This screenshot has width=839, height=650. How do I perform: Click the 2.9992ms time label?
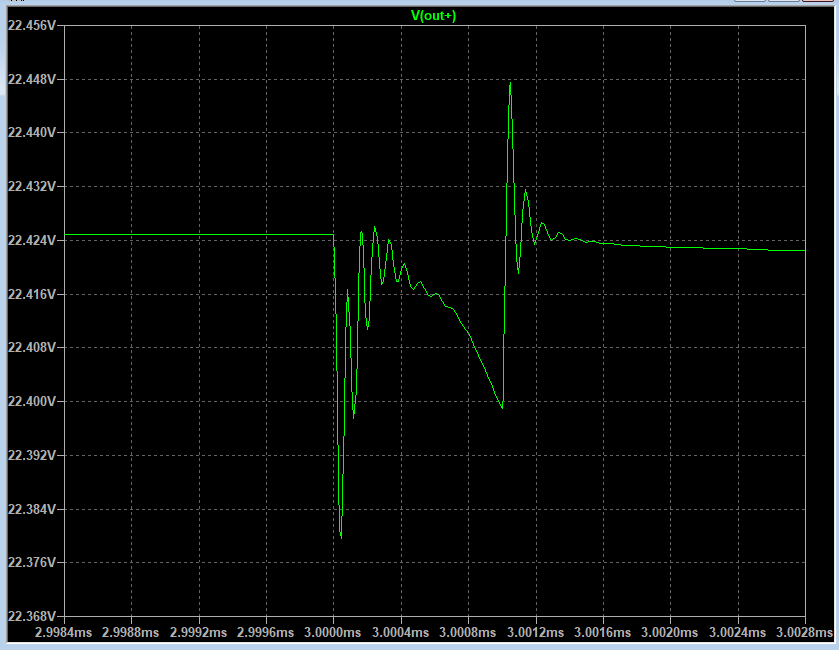pos(199,632)
